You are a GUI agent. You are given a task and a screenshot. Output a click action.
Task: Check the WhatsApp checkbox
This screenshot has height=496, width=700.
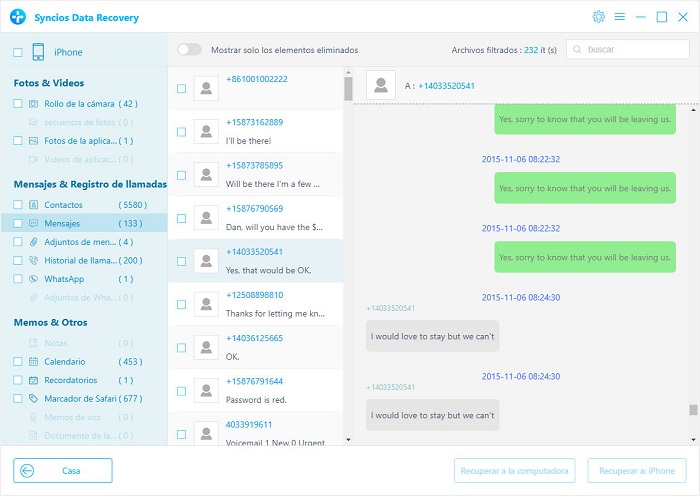click(x=18, y=279)
